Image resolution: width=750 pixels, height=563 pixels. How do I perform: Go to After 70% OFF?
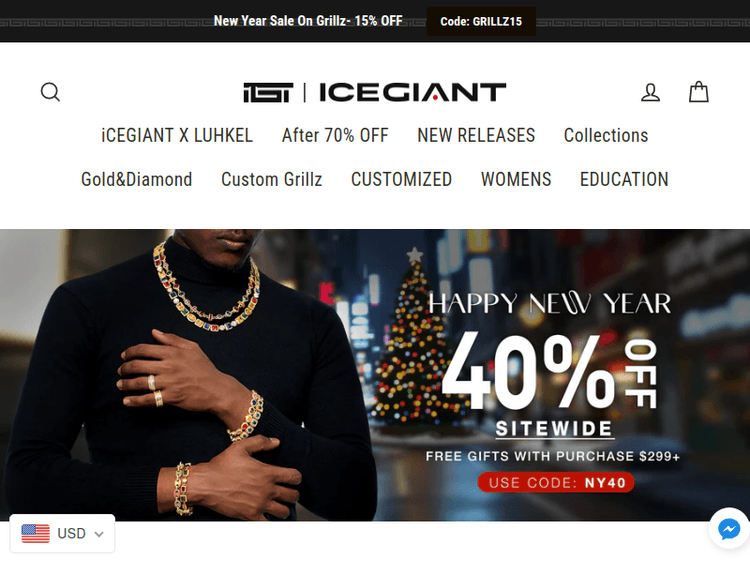[x=335, y=135]
